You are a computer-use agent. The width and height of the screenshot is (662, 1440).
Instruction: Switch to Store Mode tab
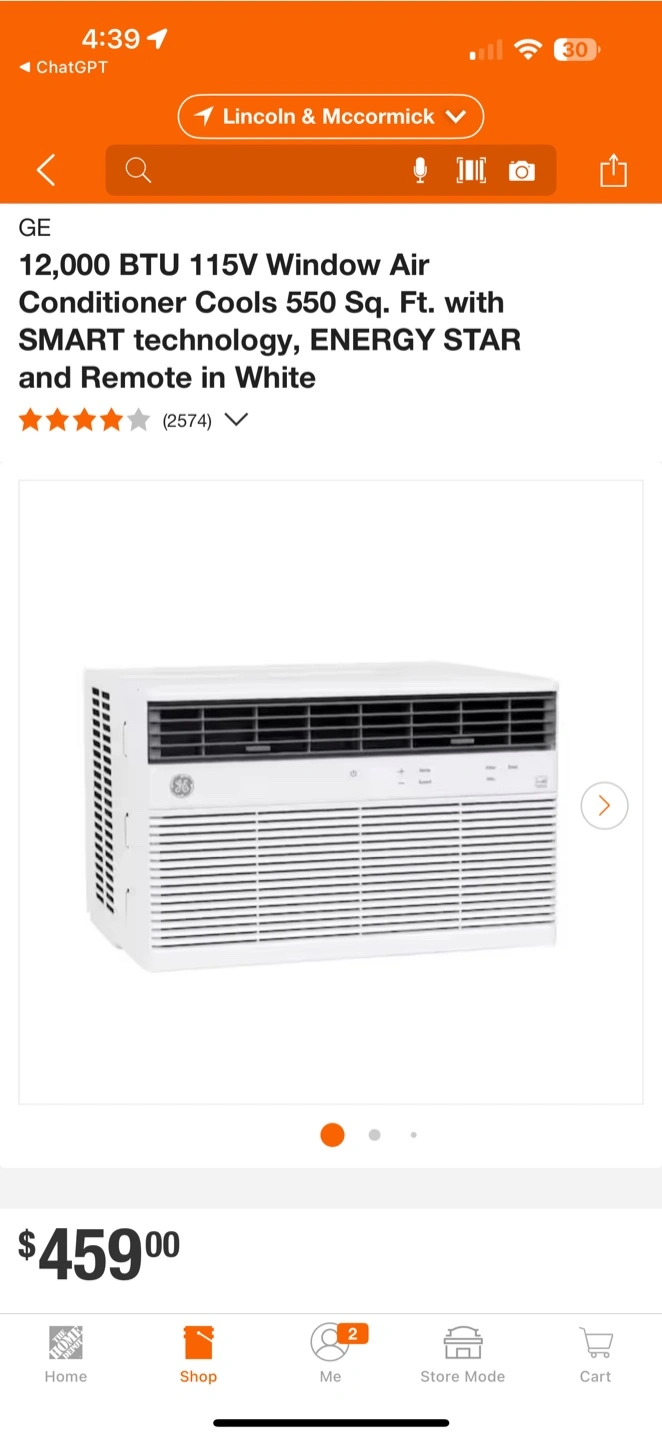coord(462,1355)
